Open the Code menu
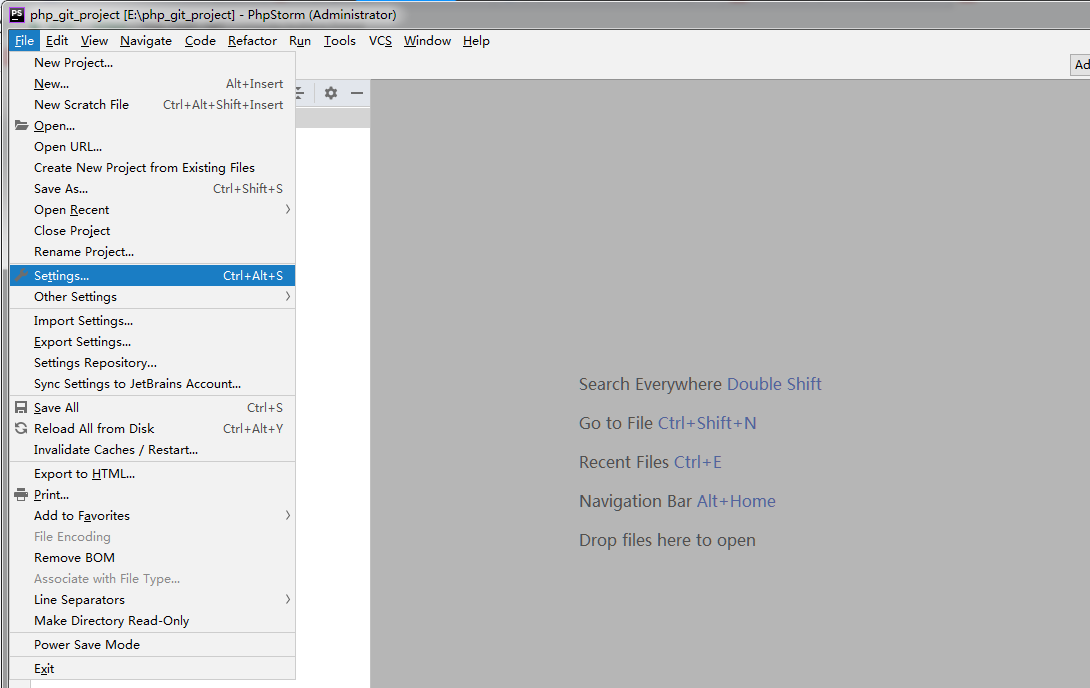Screen dimensions: 1090x688 (200, 41)
